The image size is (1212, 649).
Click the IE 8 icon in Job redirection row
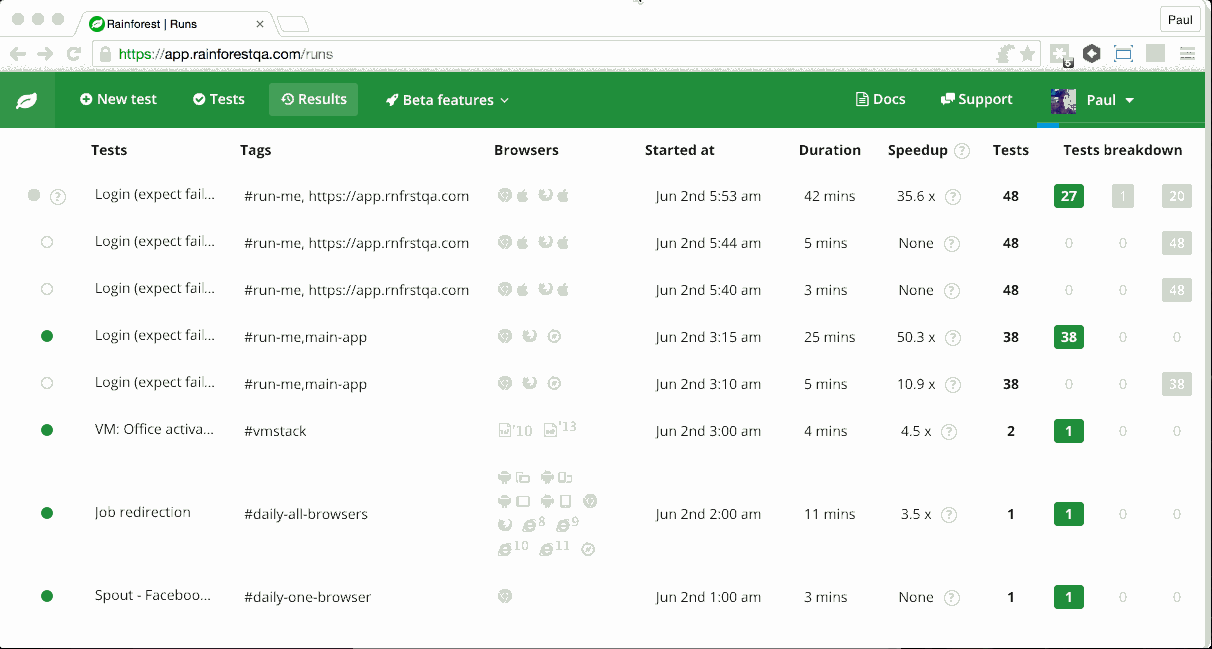(535, 524)
